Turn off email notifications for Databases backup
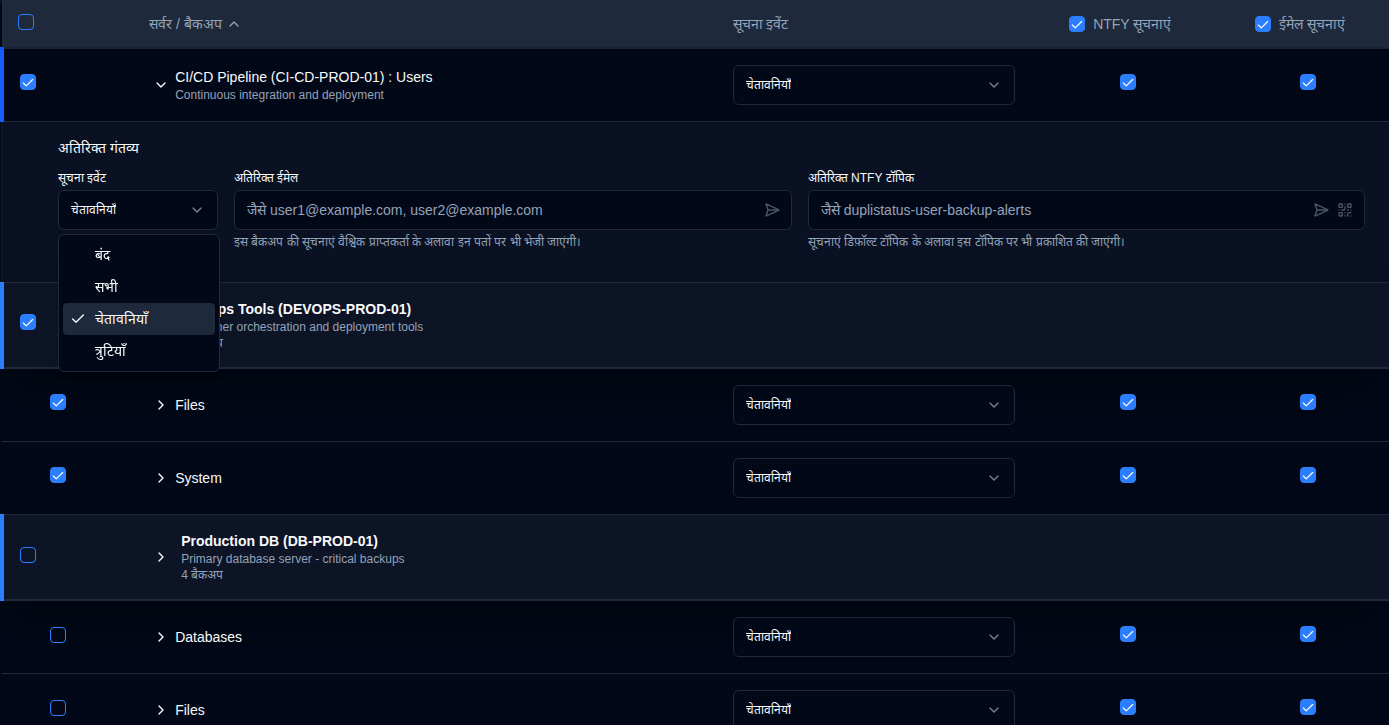 [1308, 634]
